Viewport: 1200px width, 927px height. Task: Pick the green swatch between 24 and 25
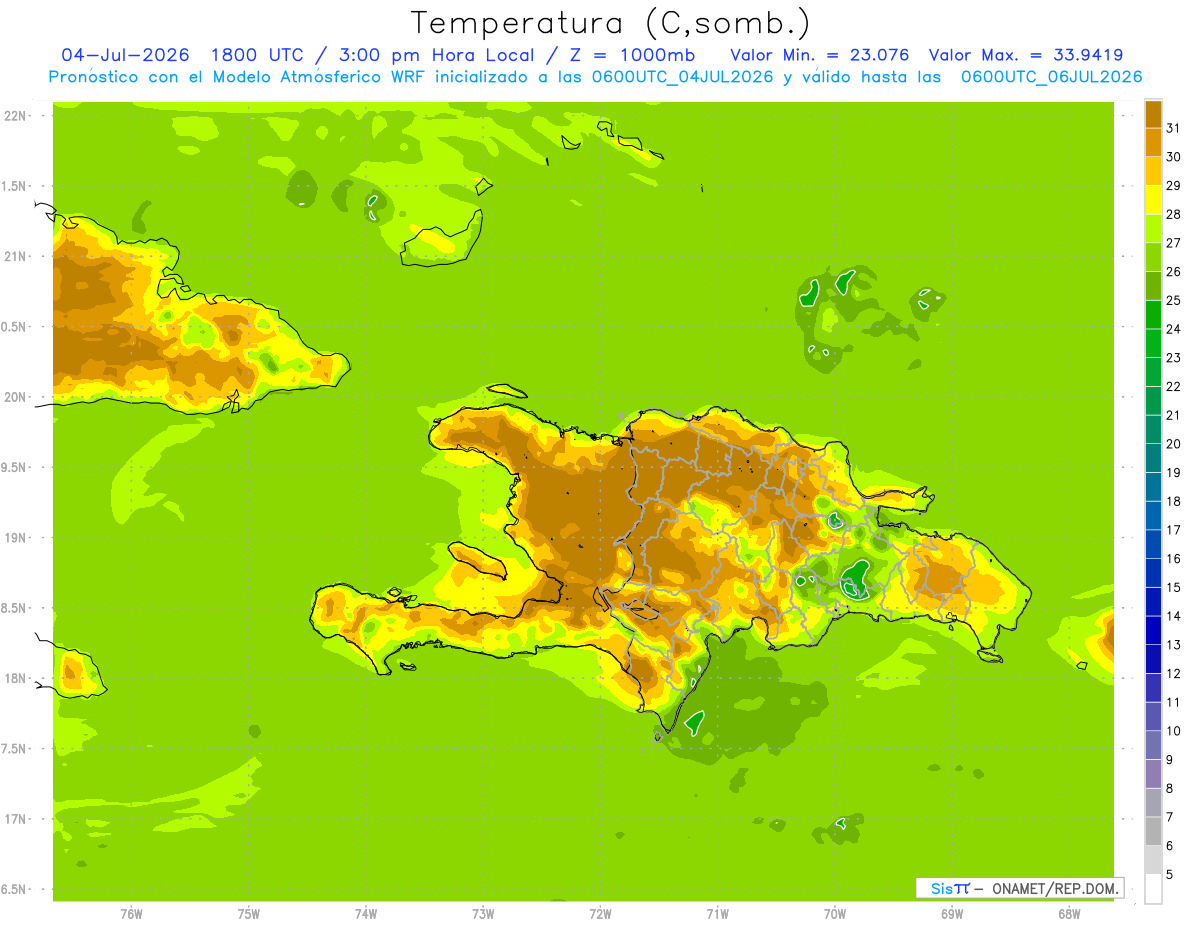1153,315
